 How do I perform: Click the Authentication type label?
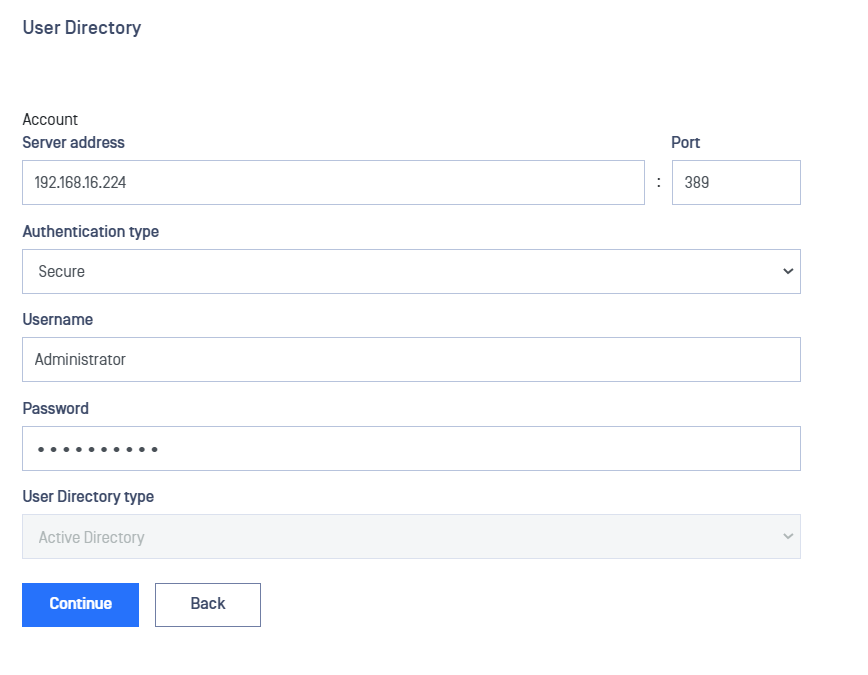91,231
